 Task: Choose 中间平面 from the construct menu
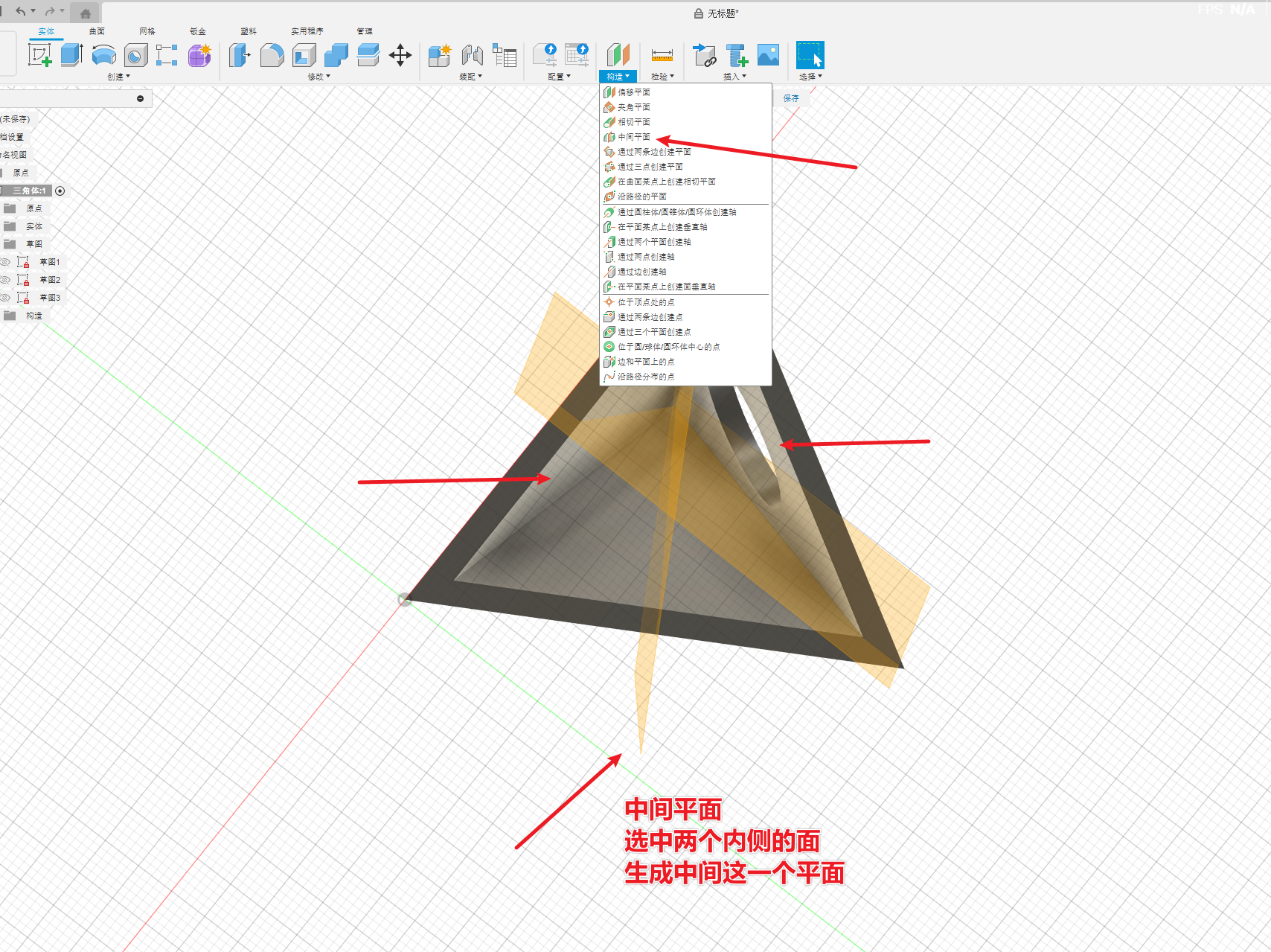pyautogui.click(x=633, y=137)
